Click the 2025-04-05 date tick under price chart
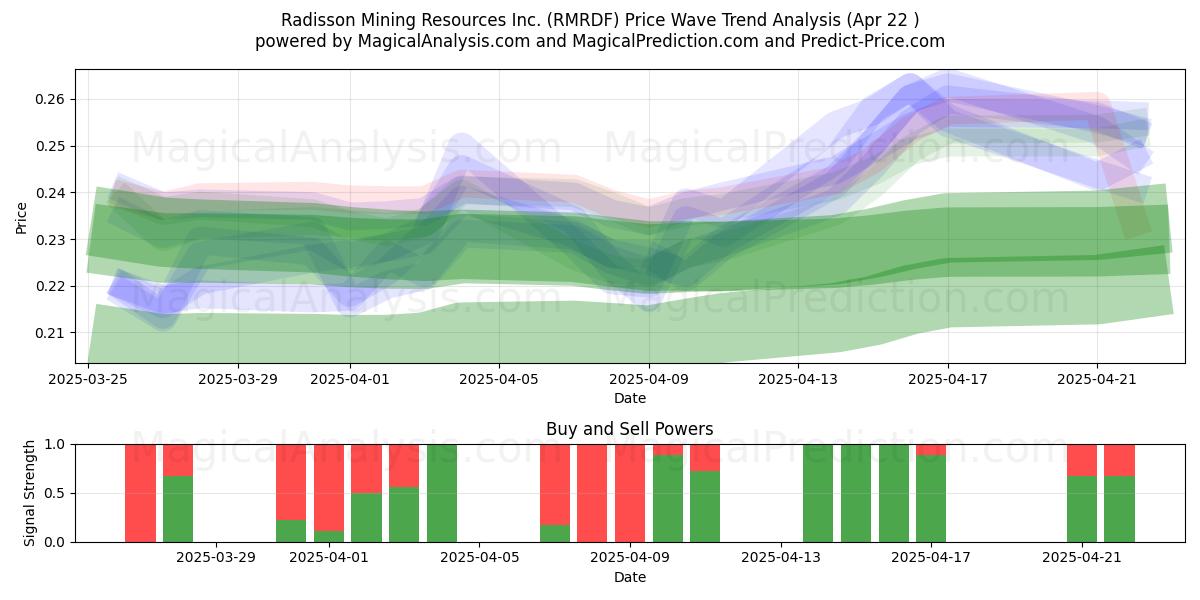 tap(500, 379)
